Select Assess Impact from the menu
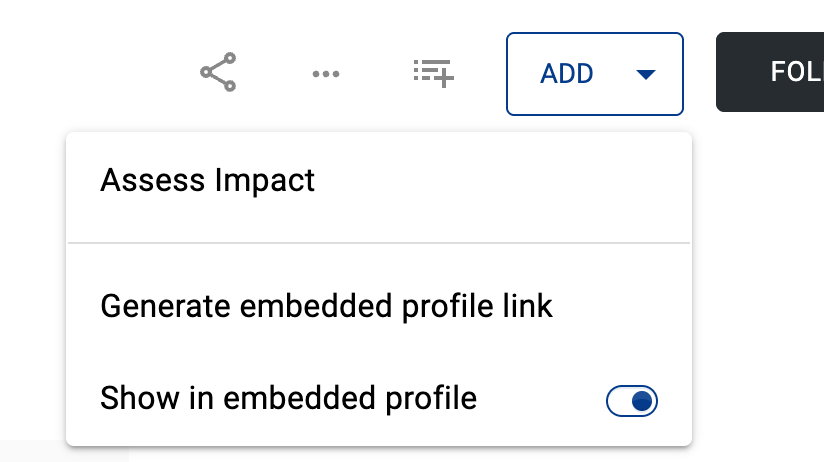Image resolution: width=824 pixels, height=462 pixels. tap(208, 180)
